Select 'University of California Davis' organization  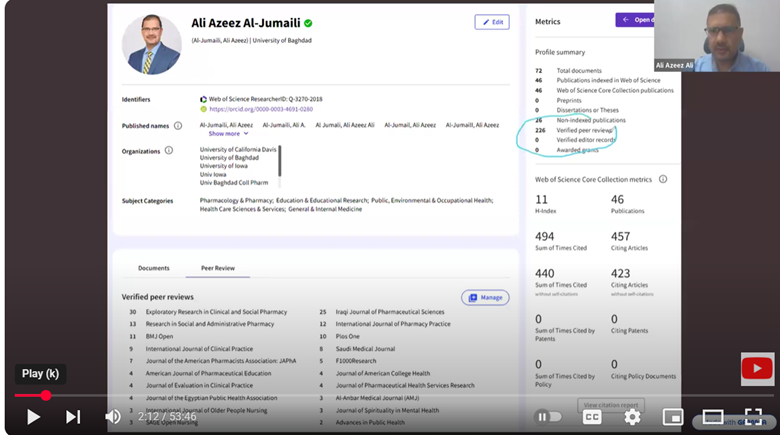click(x=238, y=149)
